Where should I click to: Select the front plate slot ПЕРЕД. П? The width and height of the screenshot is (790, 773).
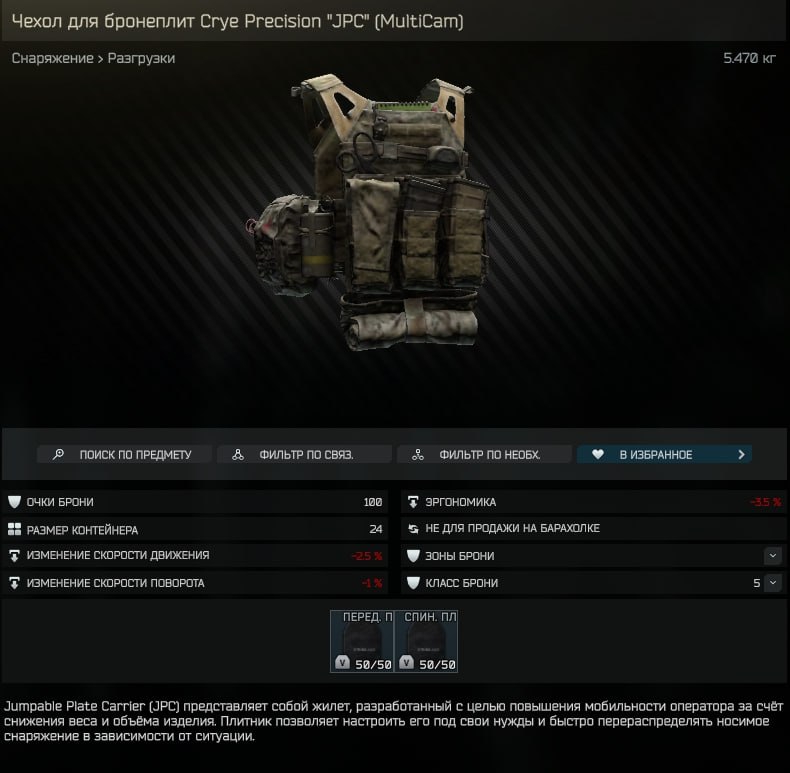[x=362, y=641]
